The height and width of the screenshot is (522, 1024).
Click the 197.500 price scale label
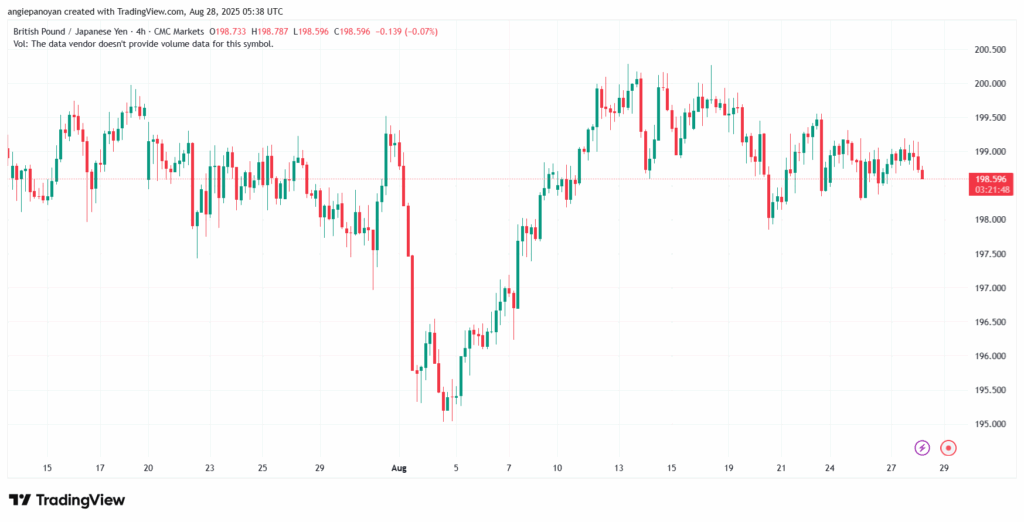[989, 254]
